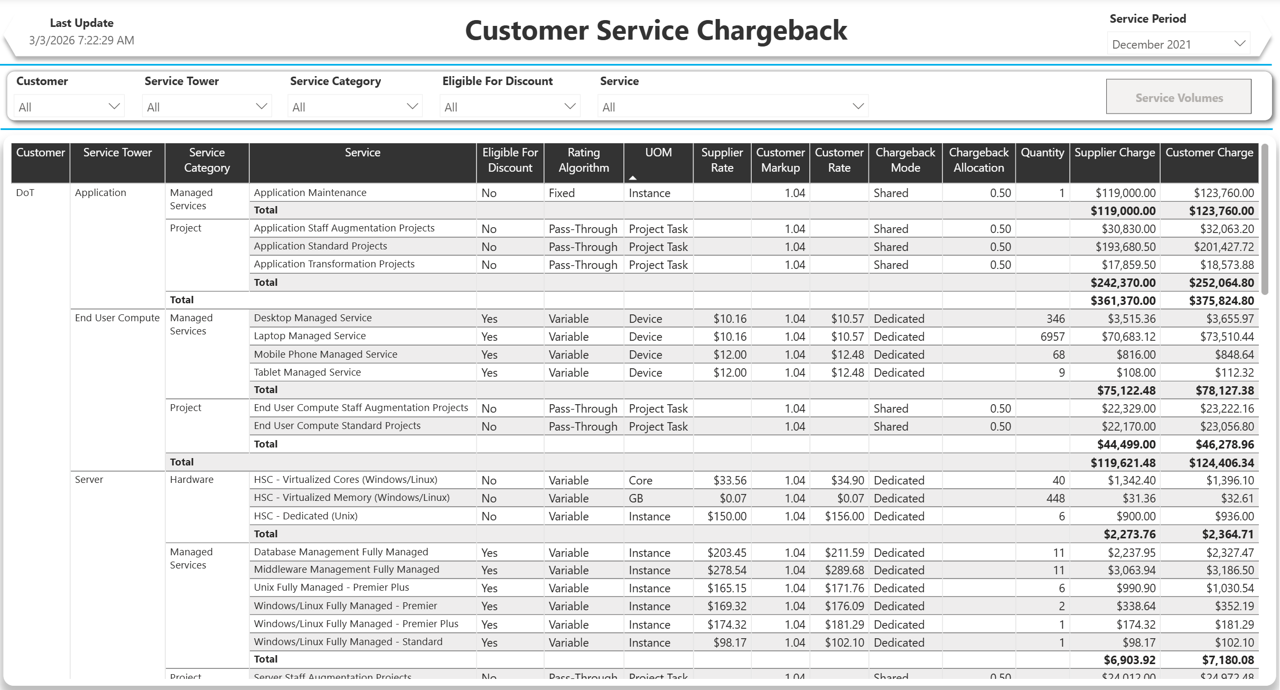Screen dimensions: 1280x690
Task: Select the Laptop Managed Service supplier charge cell
Action: [x=1115, y=336]
